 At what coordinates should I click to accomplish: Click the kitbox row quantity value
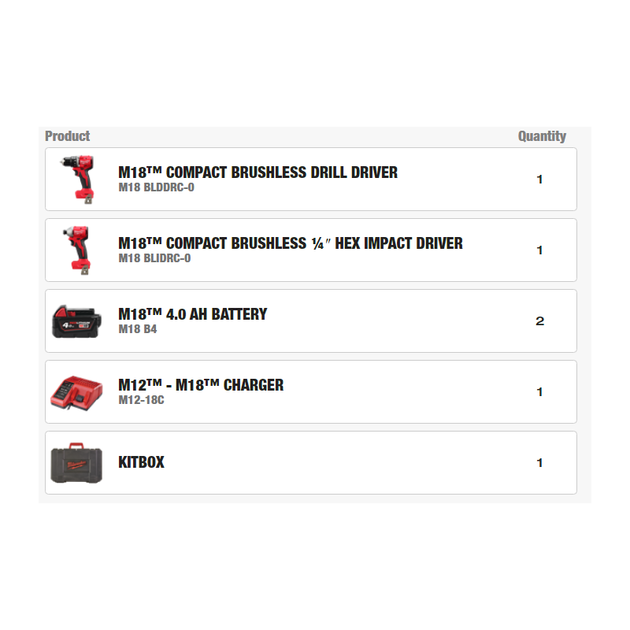pos(540,463)
